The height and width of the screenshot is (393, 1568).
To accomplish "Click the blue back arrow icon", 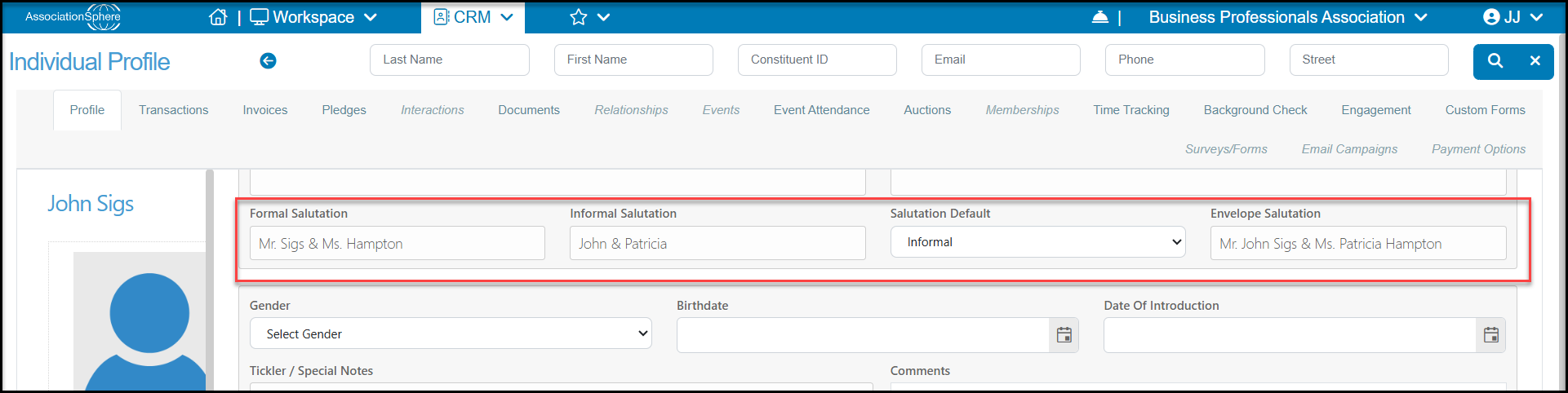I will pos(268,60).
